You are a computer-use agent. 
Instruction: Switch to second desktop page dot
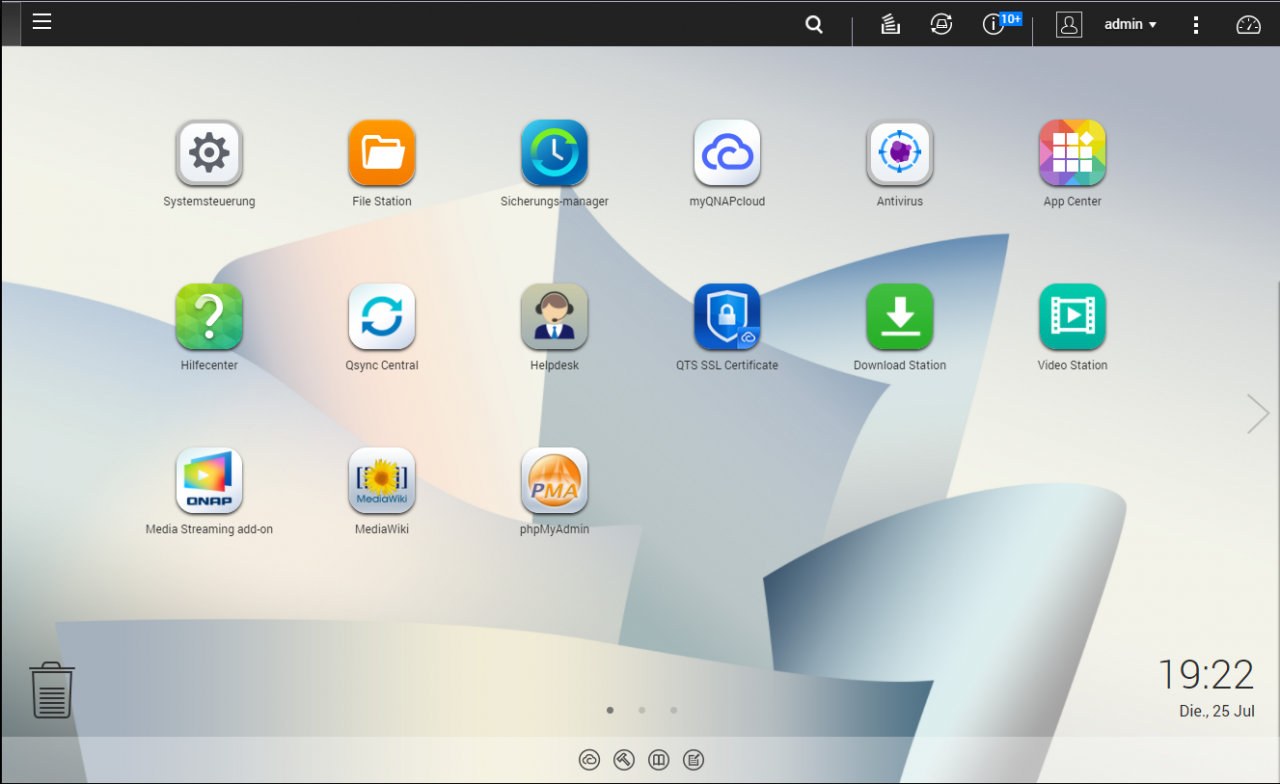[642, 711]
